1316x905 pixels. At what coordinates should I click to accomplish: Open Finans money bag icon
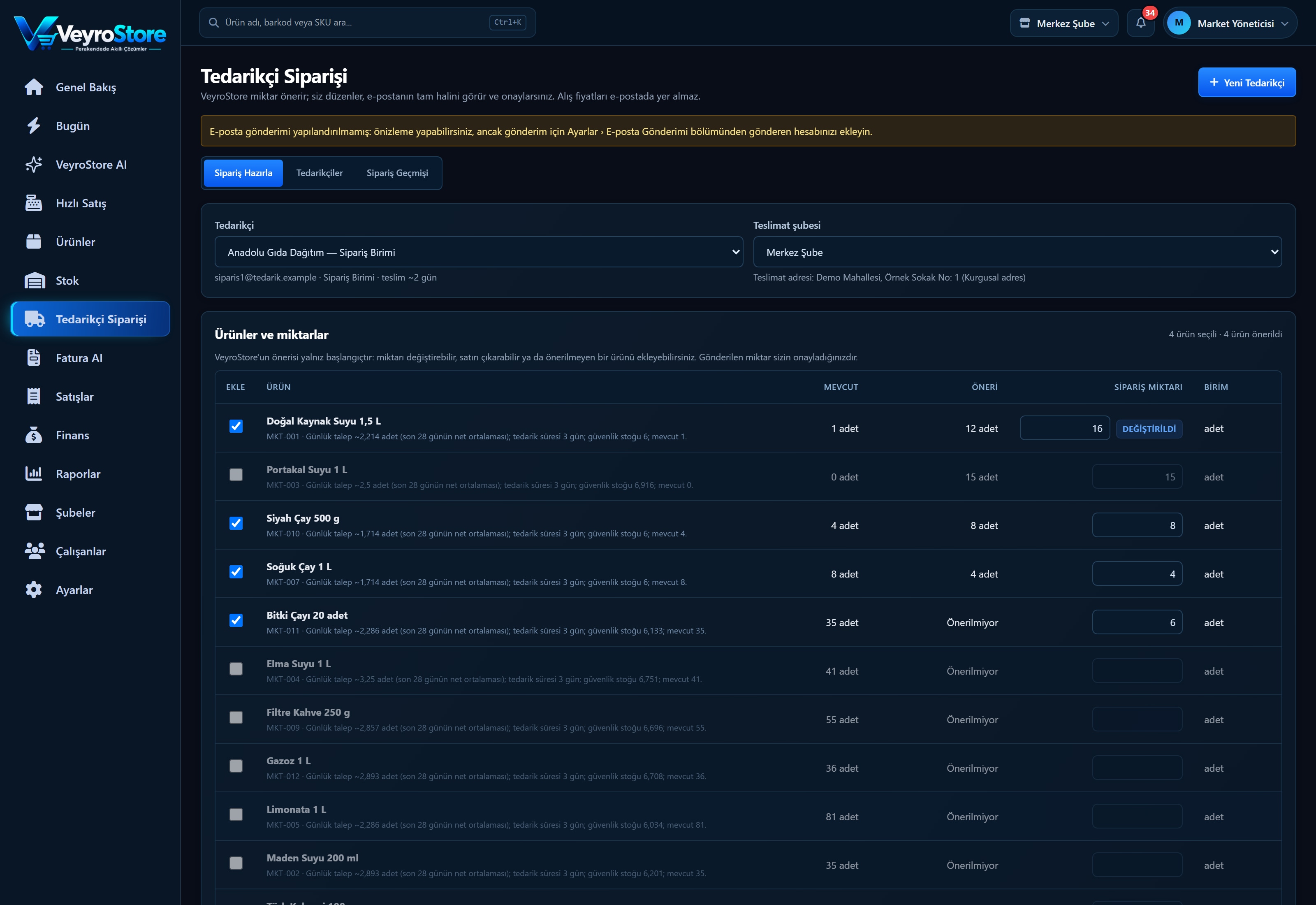(x=34, y=435)
